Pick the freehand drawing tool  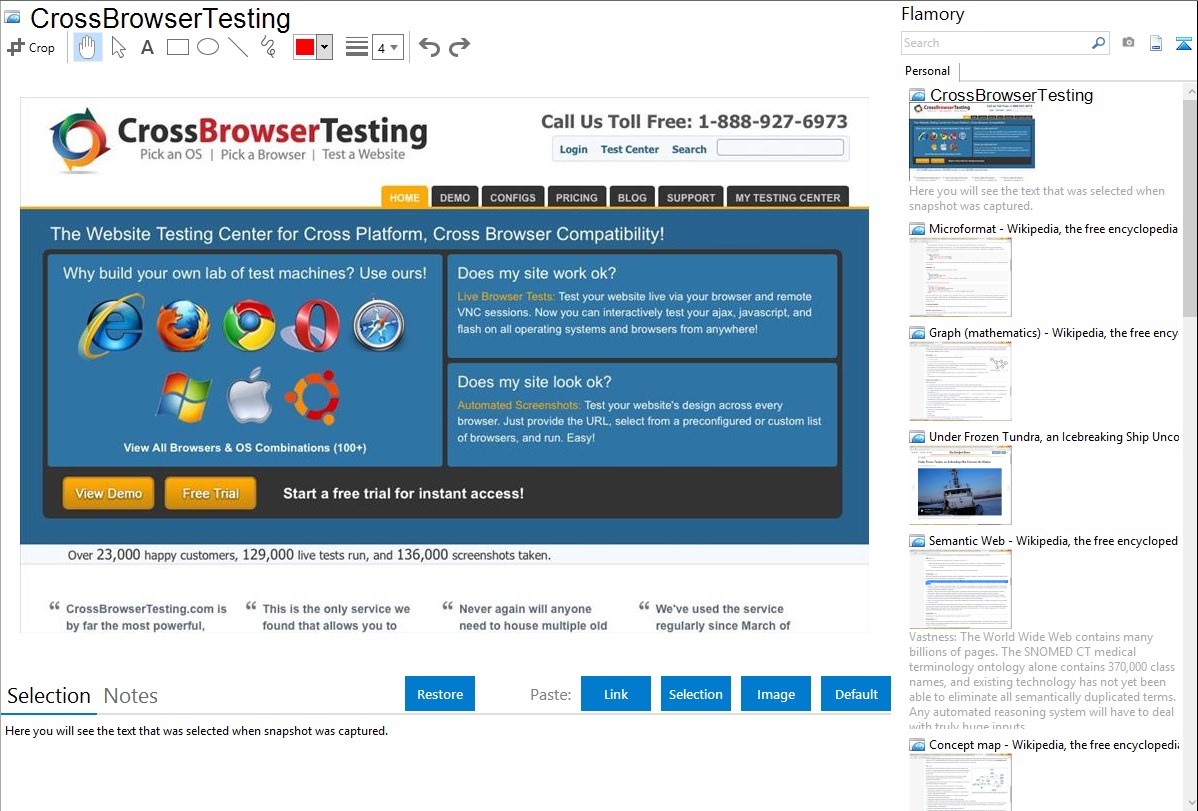(268, 47)
